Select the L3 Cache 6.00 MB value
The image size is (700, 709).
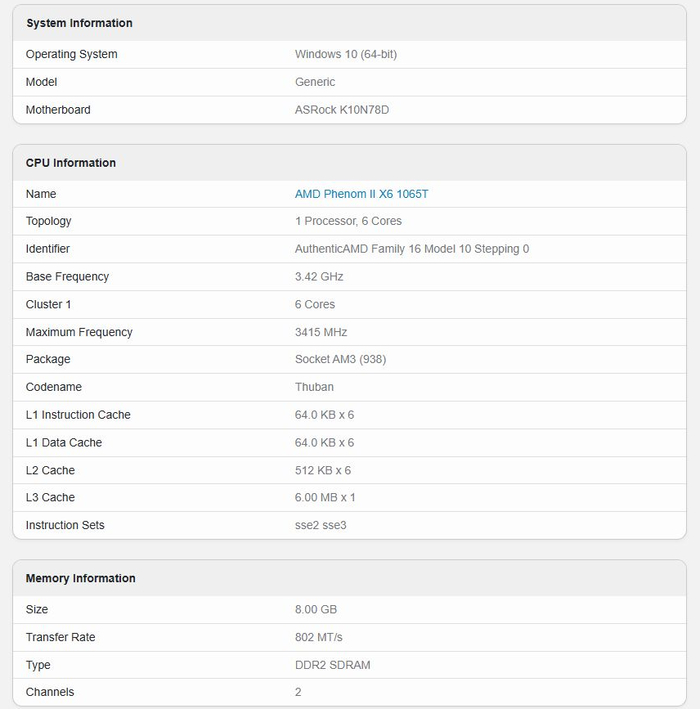325,497
